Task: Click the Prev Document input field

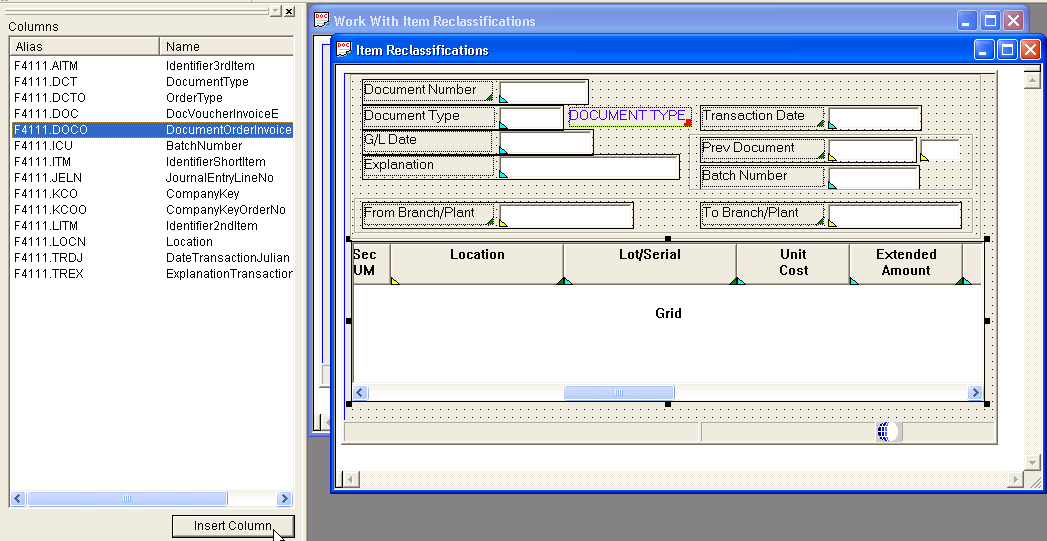Action: pos(871,150)
